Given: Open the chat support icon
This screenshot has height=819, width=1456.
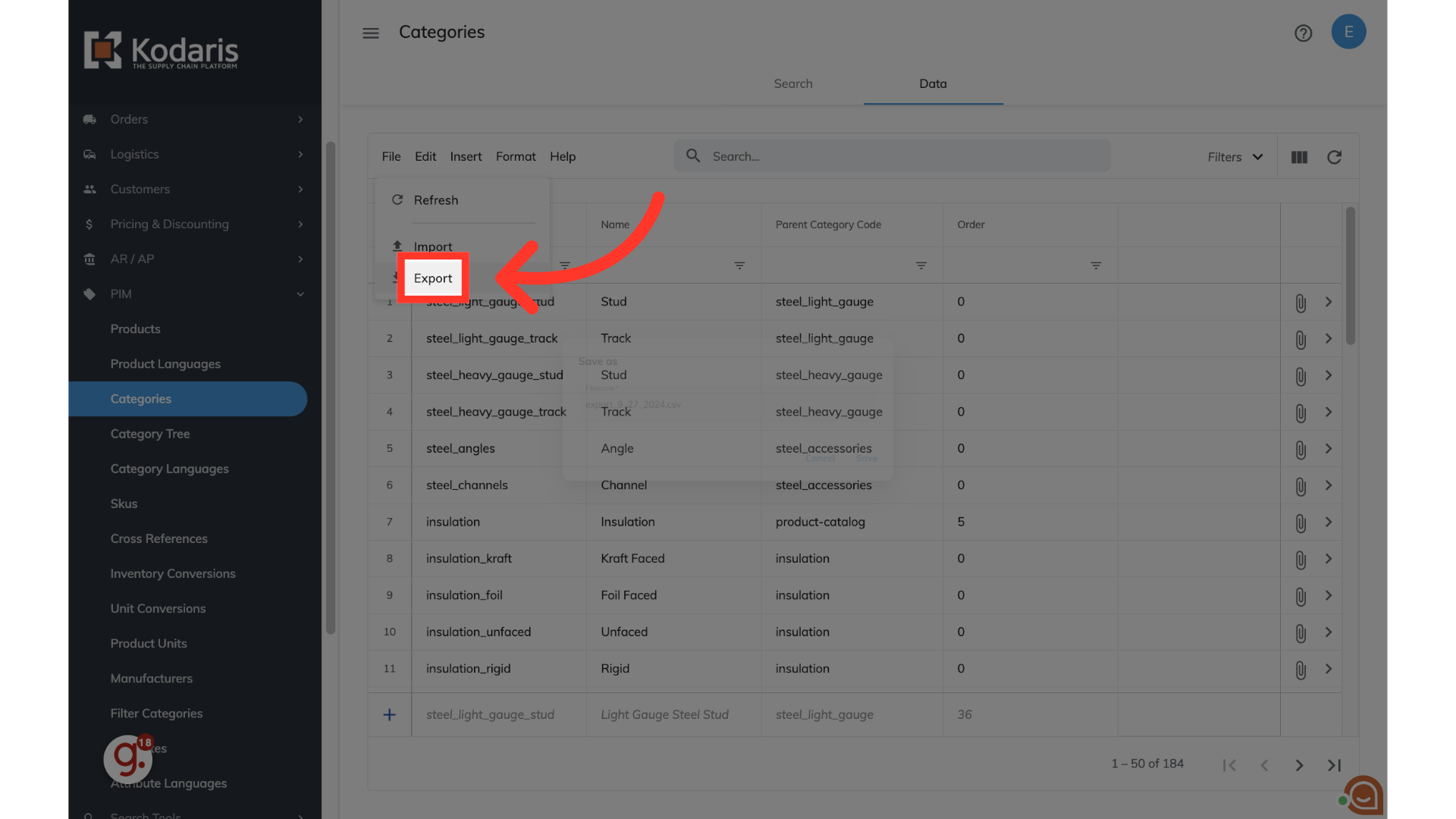Looking at the screenshot, I should pos(1364,795).
